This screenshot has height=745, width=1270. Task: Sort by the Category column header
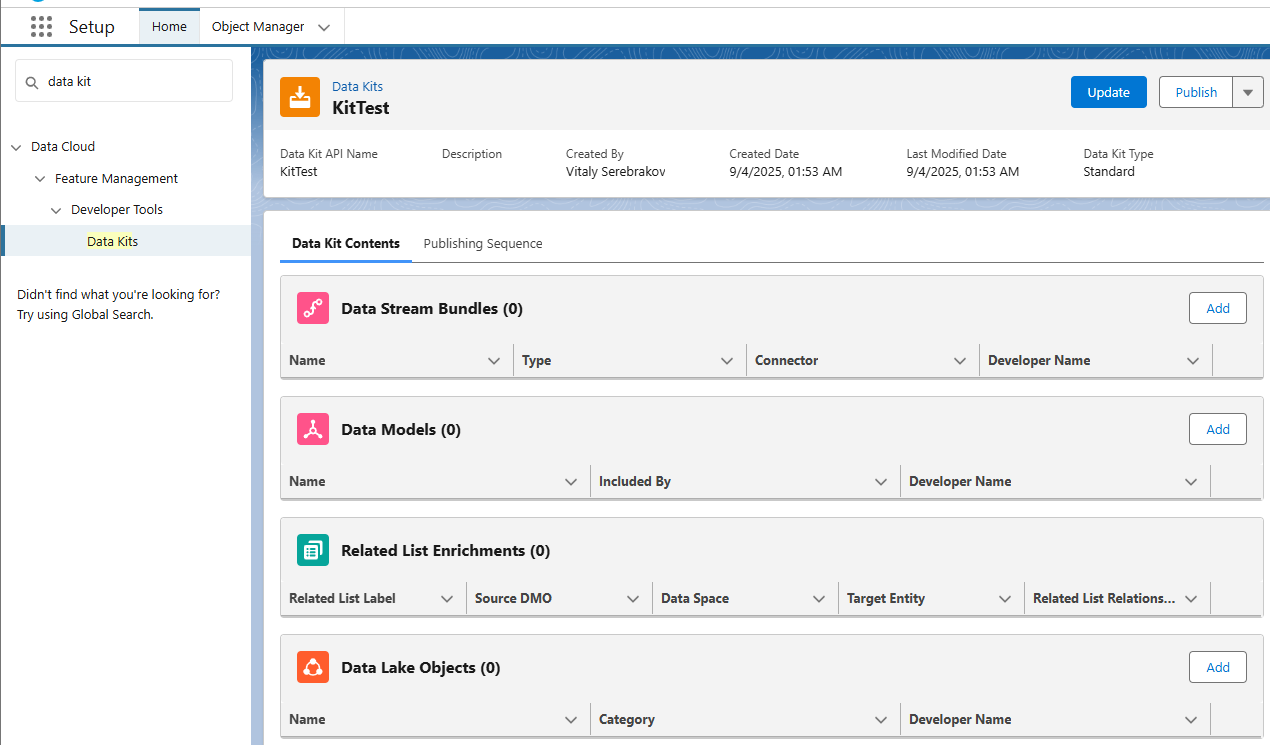pyautogui.click(x=627, y=719)
